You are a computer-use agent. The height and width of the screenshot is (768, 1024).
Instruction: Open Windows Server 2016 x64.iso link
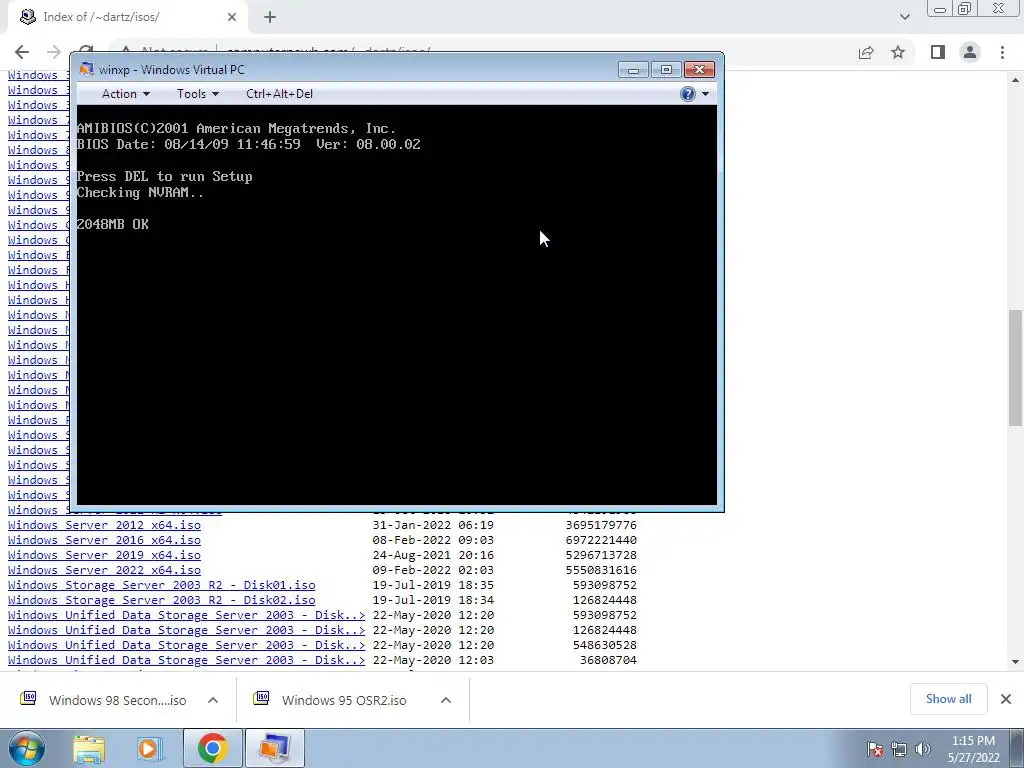(x=104, y=540)
